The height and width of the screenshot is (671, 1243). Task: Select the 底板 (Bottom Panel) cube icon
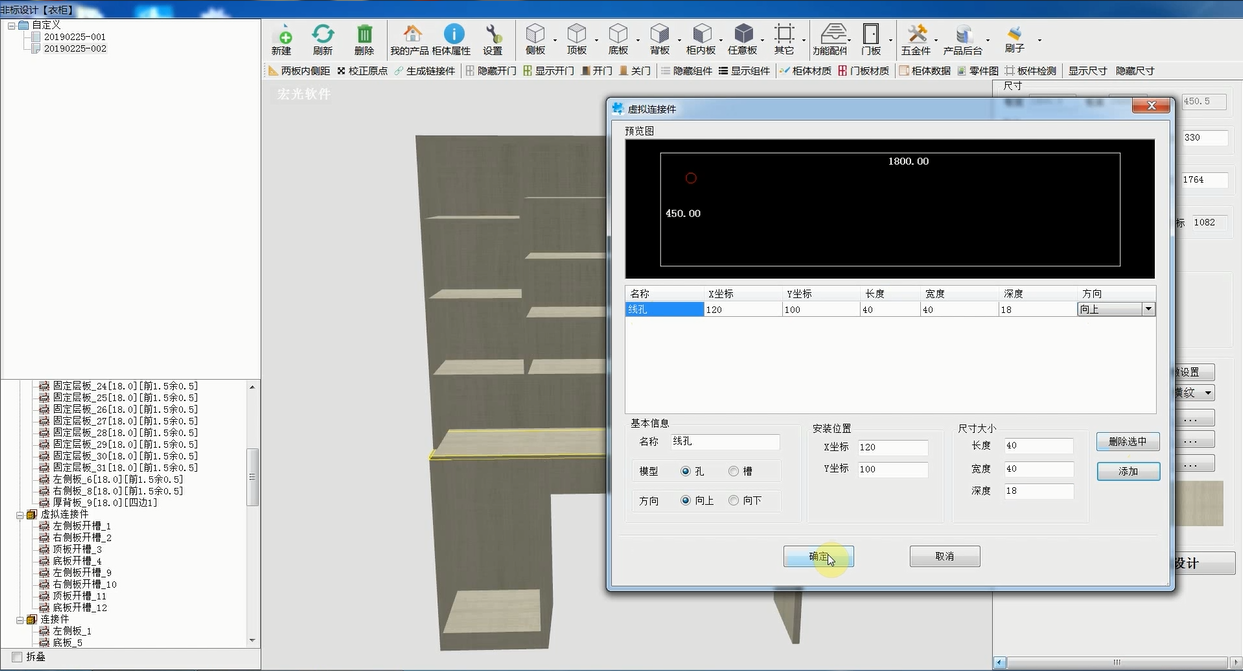click(619, 39)
